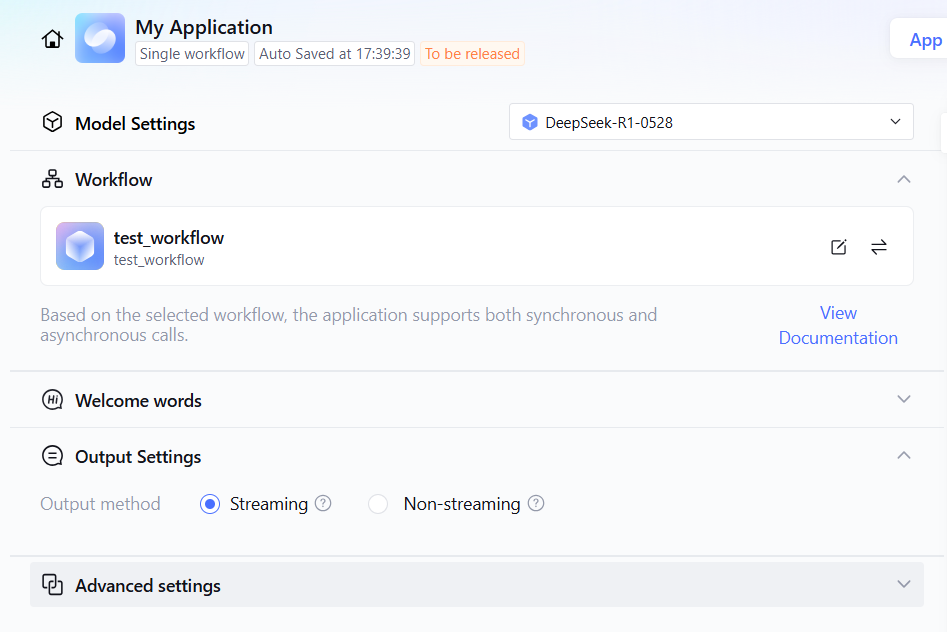
Task: Collapse the Output Settings section
Action: 904,455
